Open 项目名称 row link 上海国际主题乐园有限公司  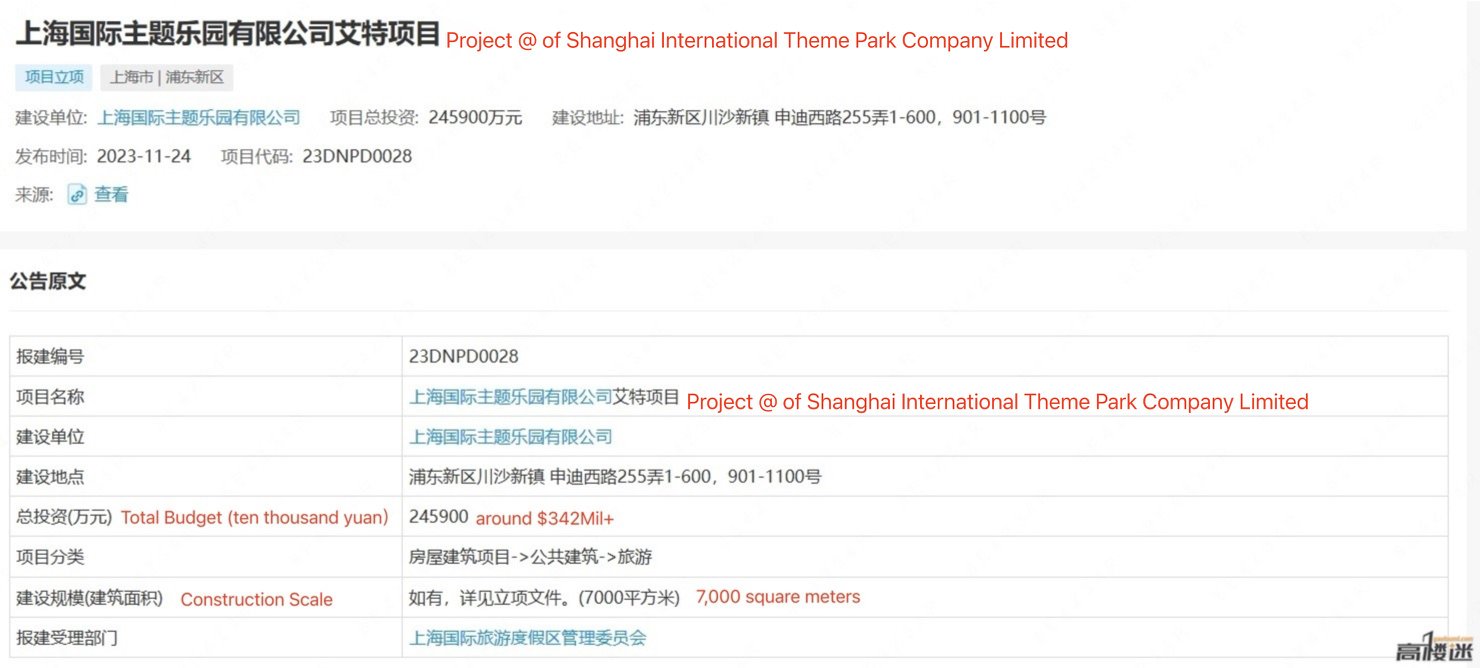tap(510, 397)
